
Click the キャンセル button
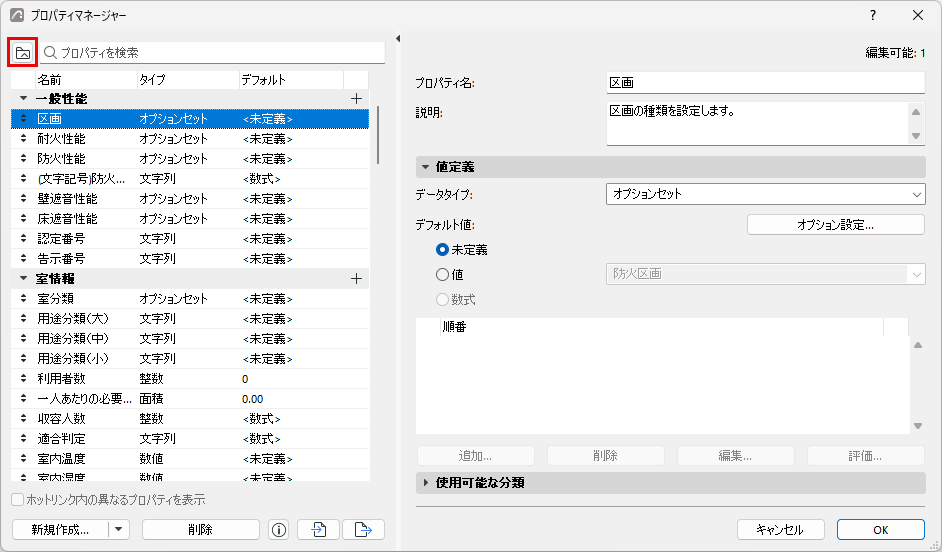tap(780, 530)
